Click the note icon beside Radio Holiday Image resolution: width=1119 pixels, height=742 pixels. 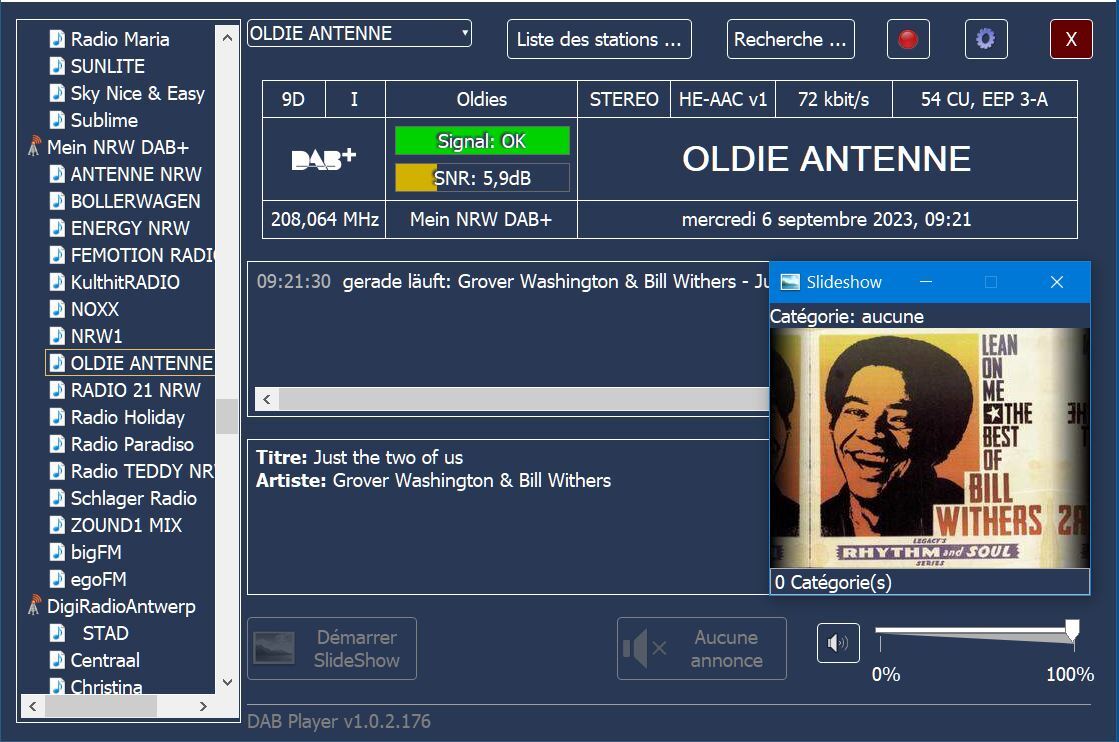click(57, 417)
